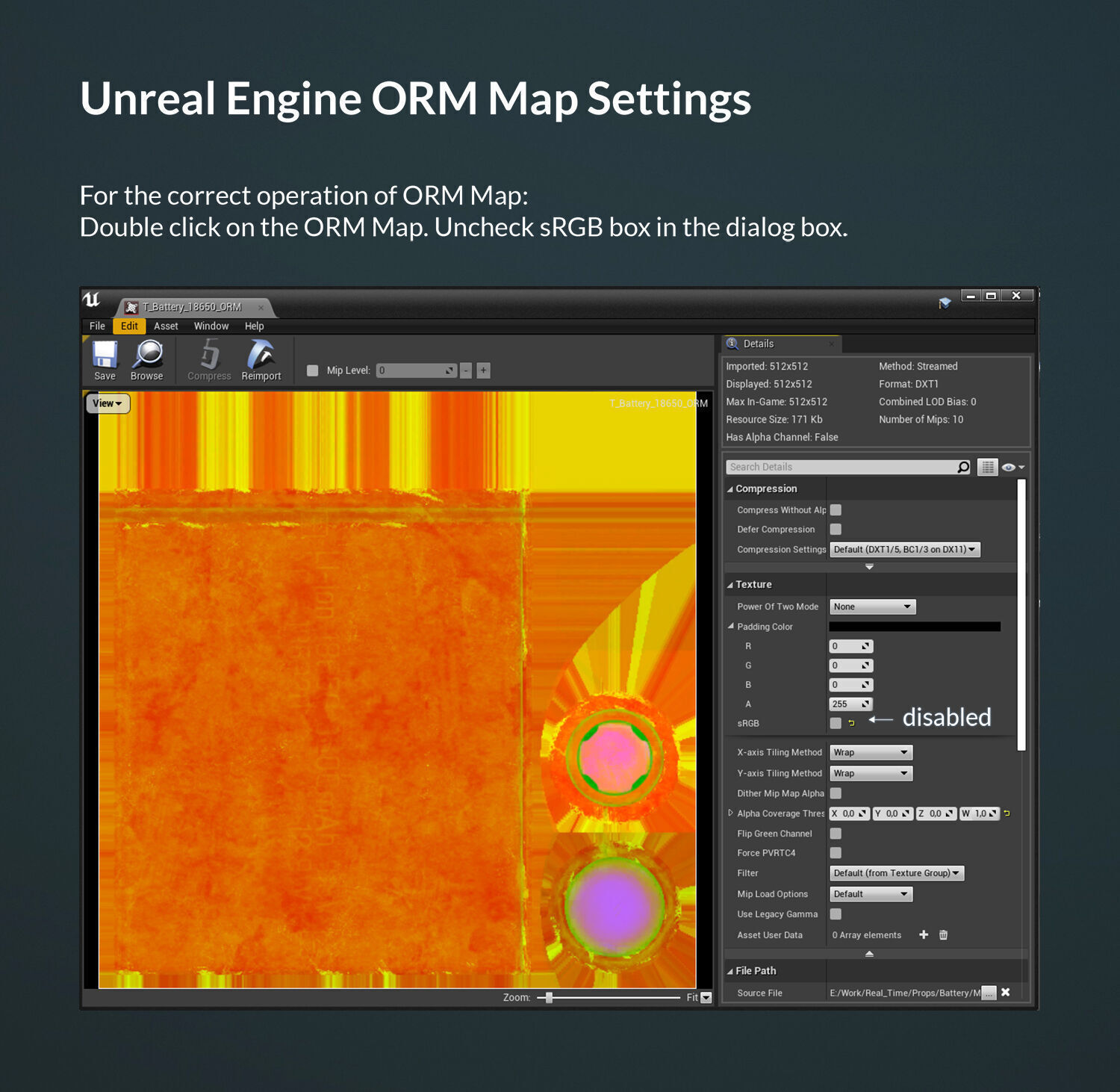Enable Compress Without Alpha checkbox

tap(836, 509)
